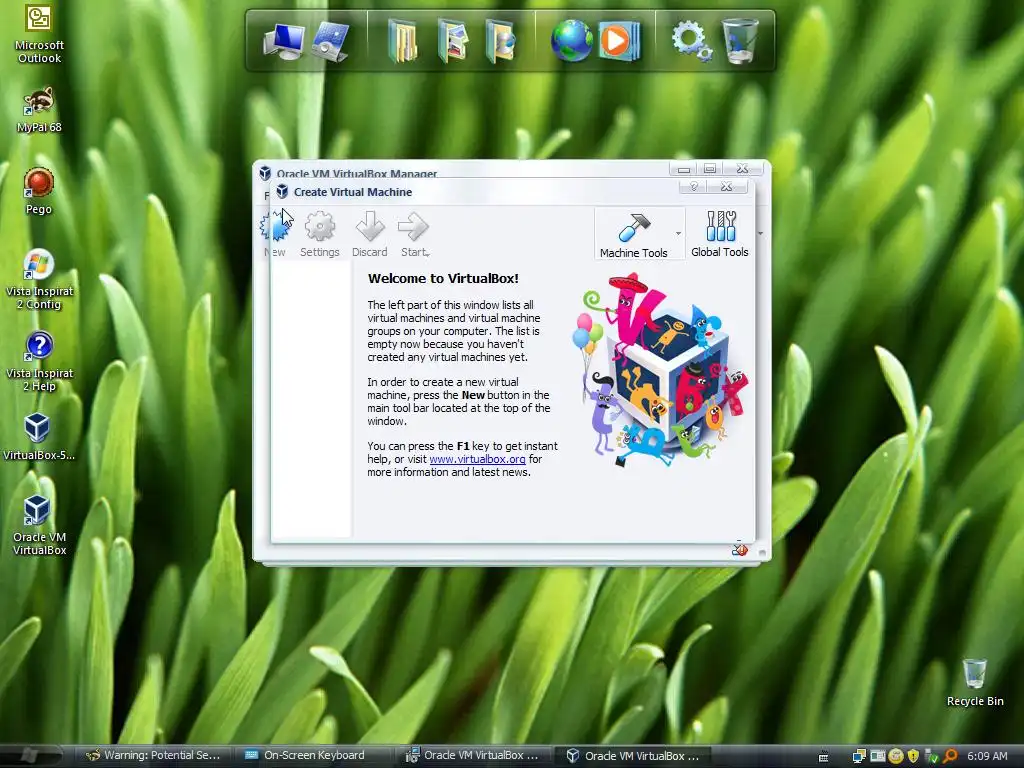
Task: Click the computer monitor icon in the dock
Action: pos(284,42)
